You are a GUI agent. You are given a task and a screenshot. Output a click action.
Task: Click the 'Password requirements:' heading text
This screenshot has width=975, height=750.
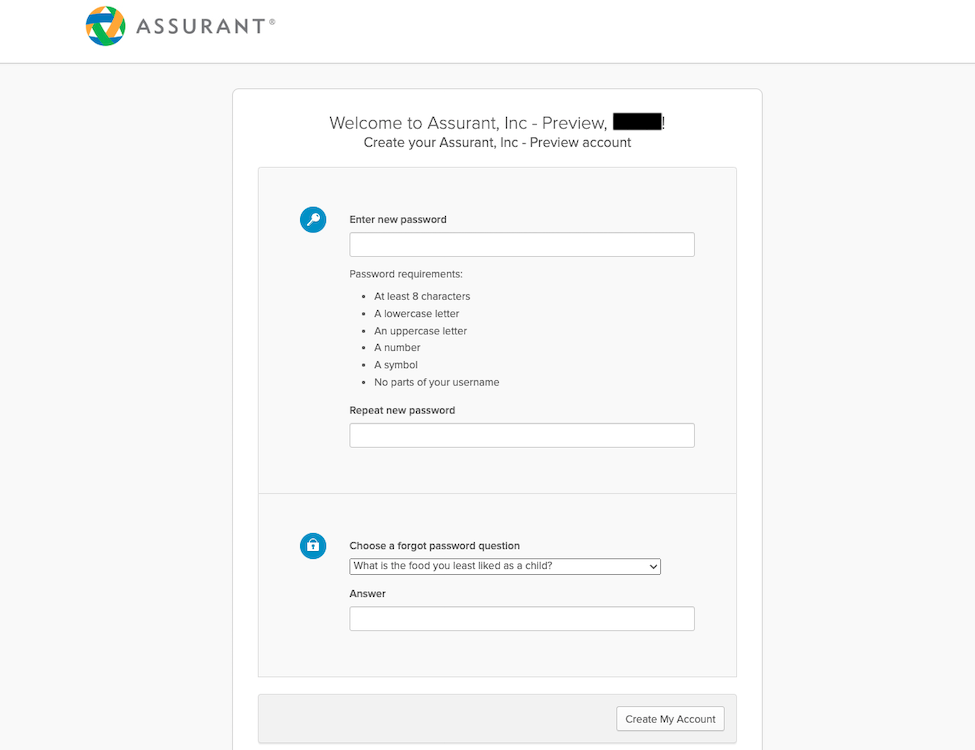pos(406,274)
